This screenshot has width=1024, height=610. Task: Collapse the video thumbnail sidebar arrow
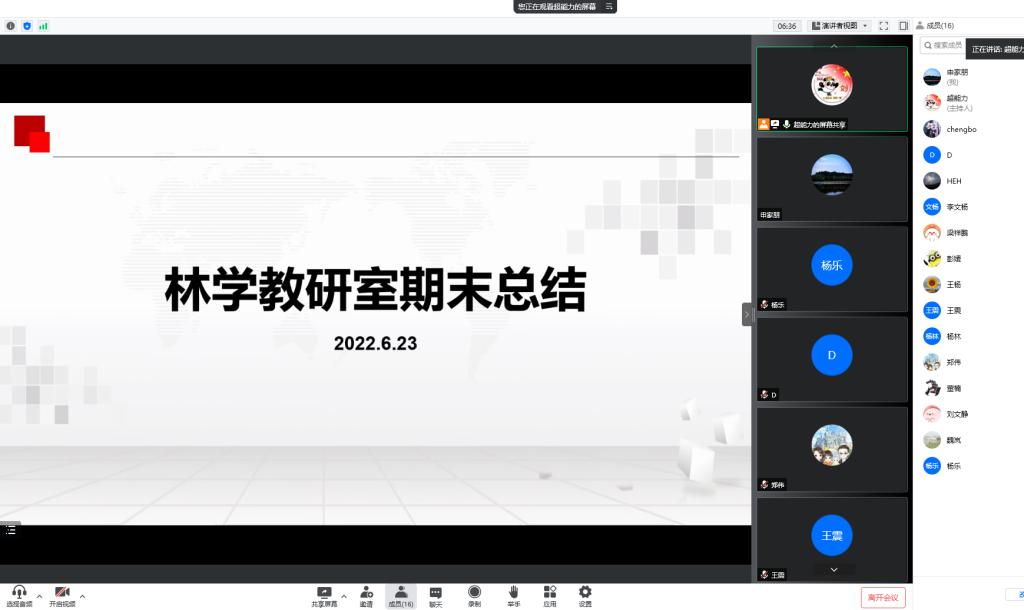tap(746, 314)
